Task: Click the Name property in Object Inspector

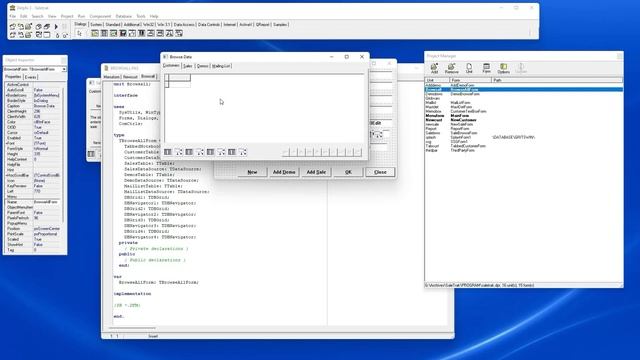Action: 33,202
